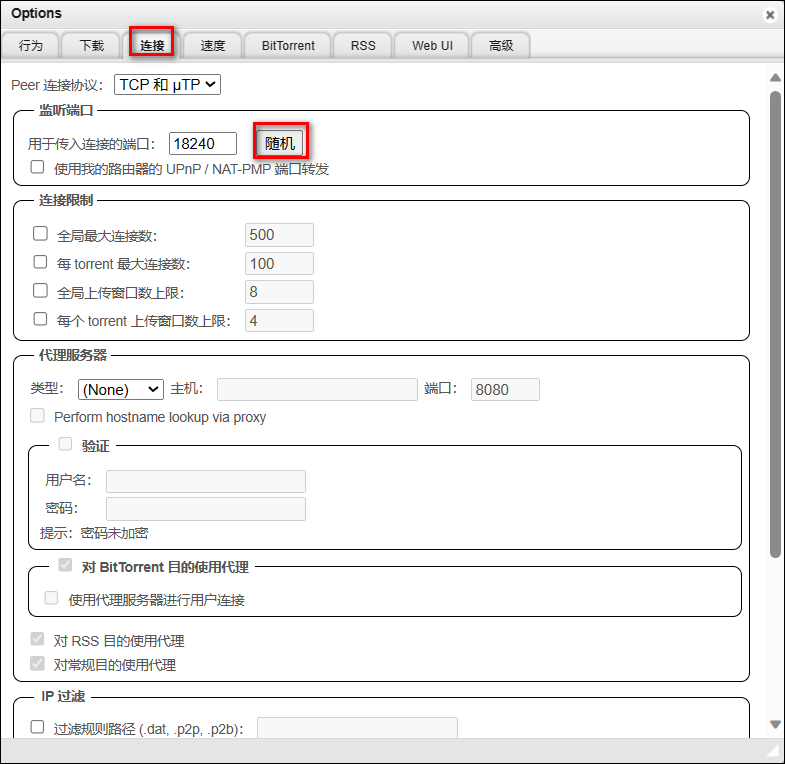This screenshot has height=764, width=785.
Task: Open the BitTorrent tab
Action: [288, 45]
